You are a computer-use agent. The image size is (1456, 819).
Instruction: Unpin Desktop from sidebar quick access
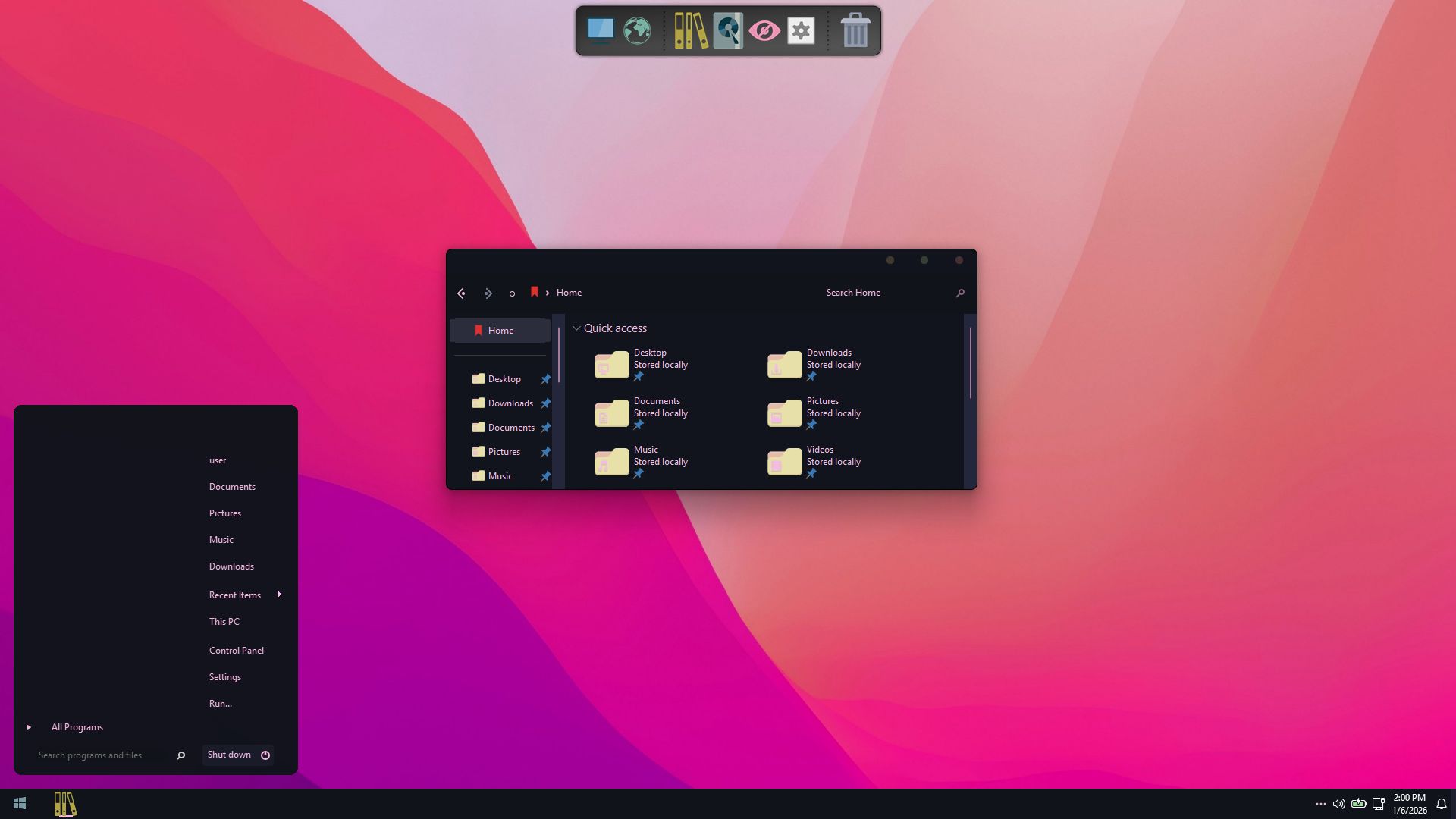(545, 379)
